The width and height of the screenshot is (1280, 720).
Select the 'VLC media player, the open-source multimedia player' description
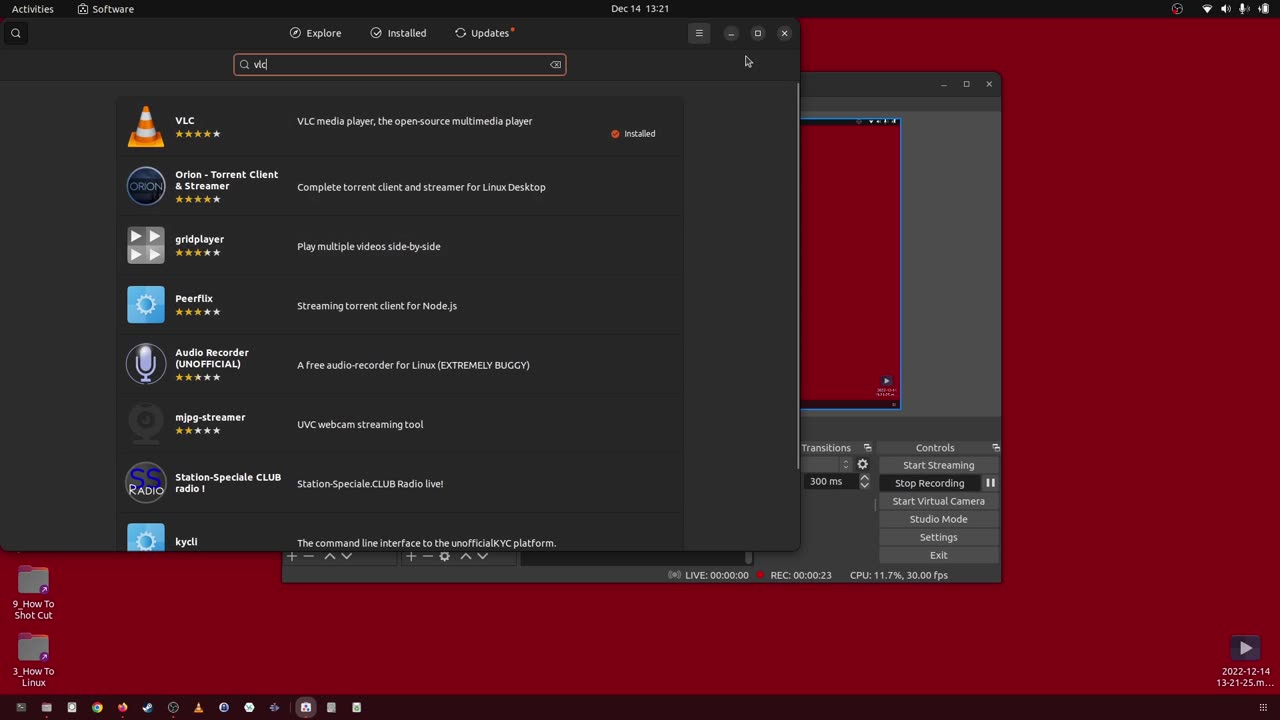coord(414,121)
